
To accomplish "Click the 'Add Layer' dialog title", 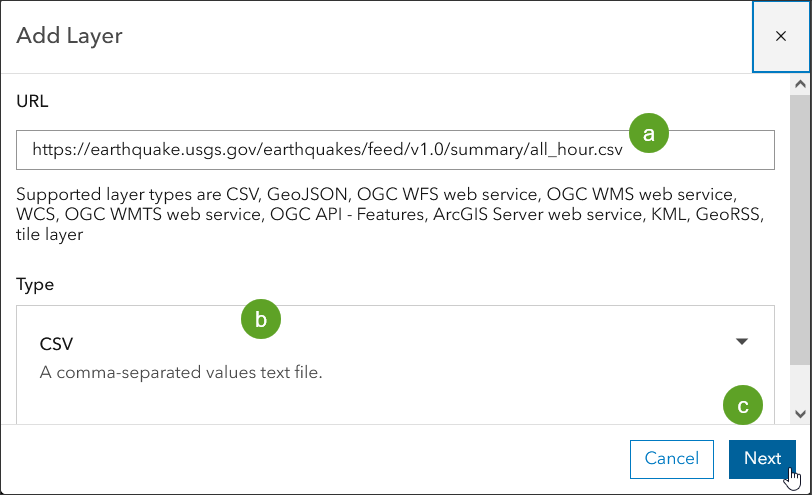I will [x=69, y=37].
